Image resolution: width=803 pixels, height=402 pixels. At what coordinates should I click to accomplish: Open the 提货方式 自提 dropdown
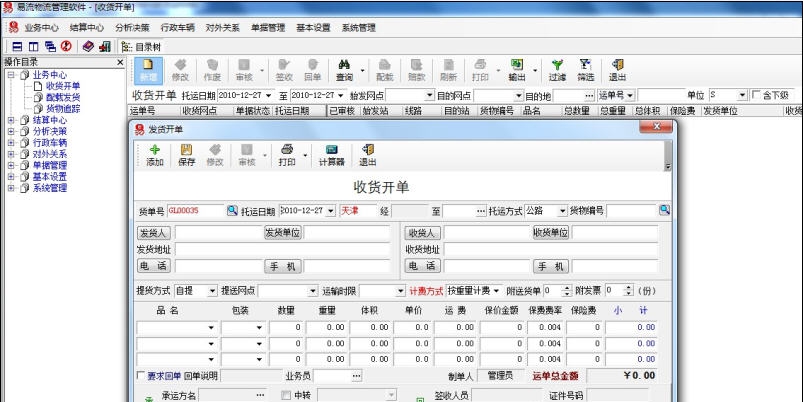coord(213,291)
